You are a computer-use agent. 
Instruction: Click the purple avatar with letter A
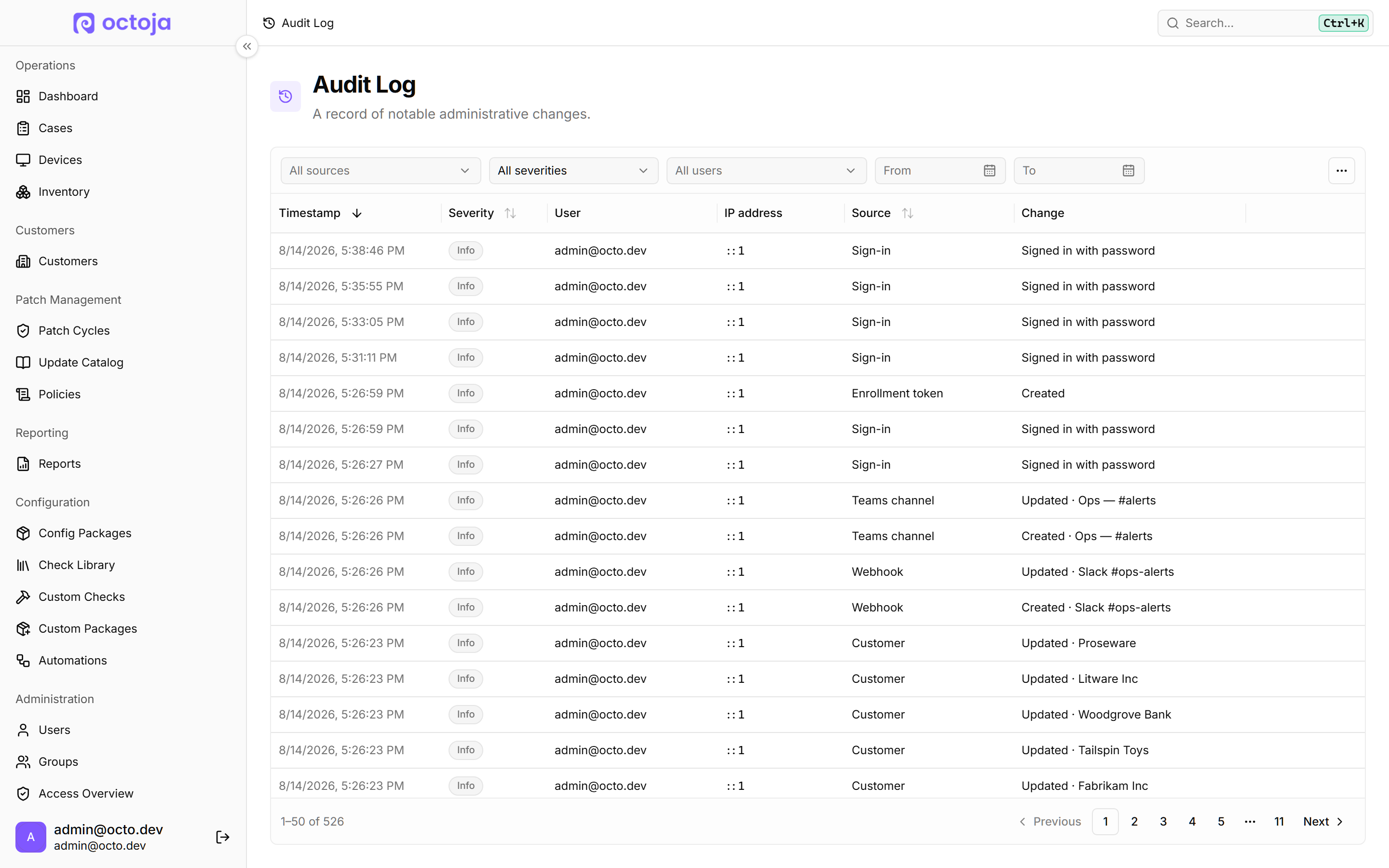(30, 837)
